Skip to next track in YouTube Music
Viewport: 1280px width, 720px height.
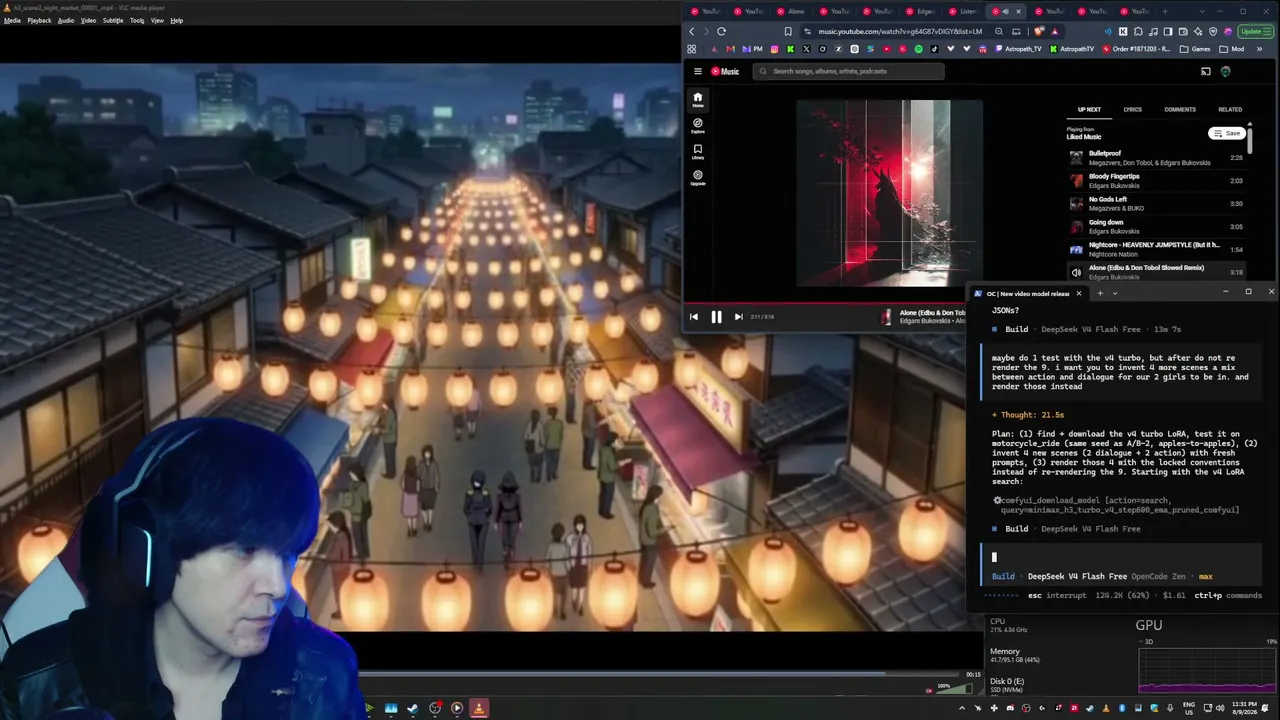pyautogui.click(x=738, y=317)
